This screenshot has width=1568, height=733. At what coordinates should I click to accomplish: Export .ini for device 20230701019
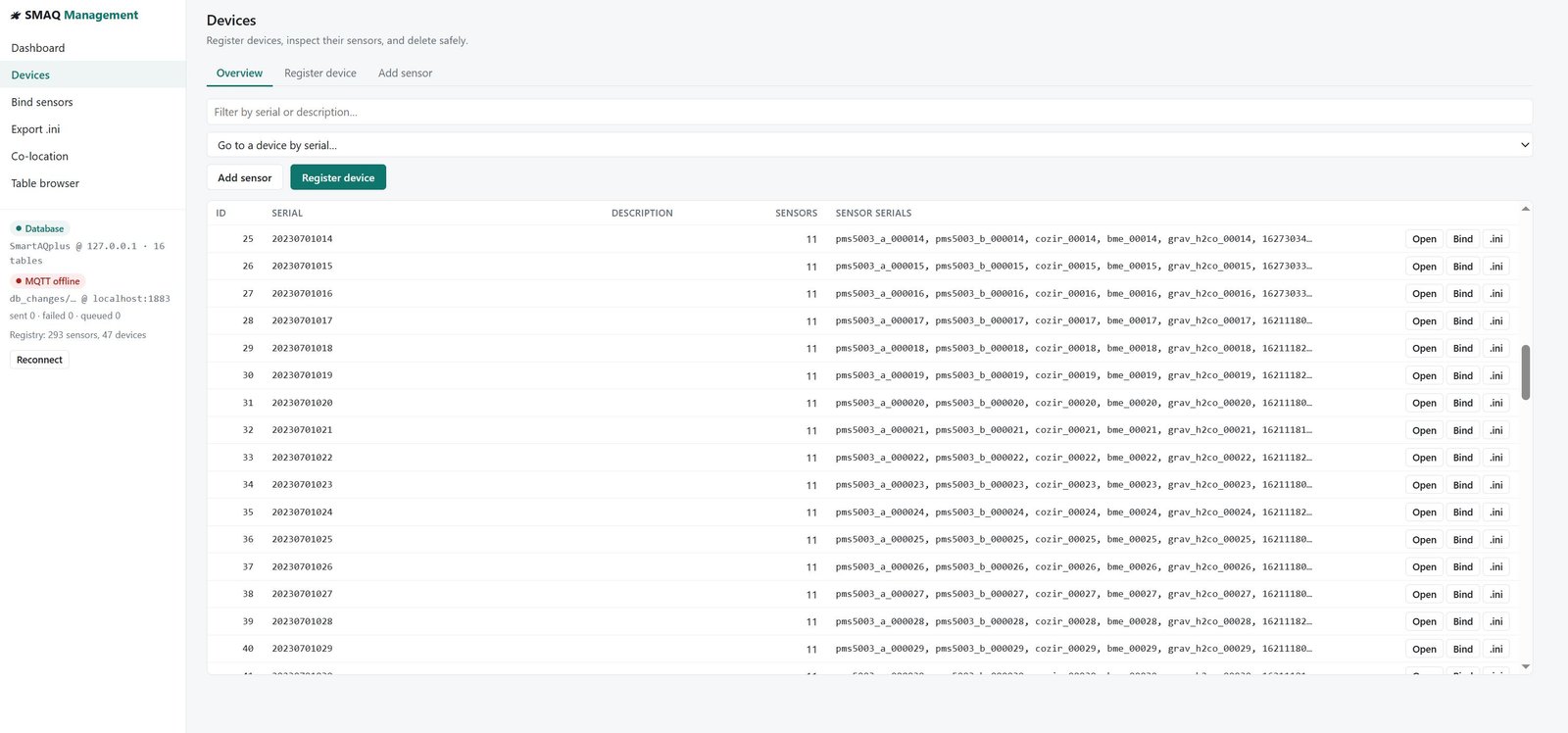click(1495, 376)
